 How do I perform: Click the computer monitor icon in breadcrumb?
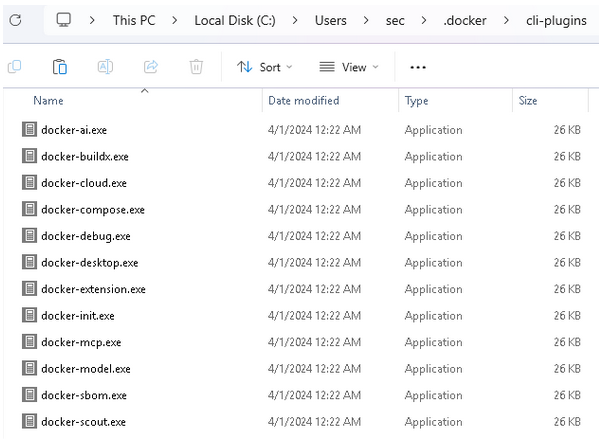point(63,20)
